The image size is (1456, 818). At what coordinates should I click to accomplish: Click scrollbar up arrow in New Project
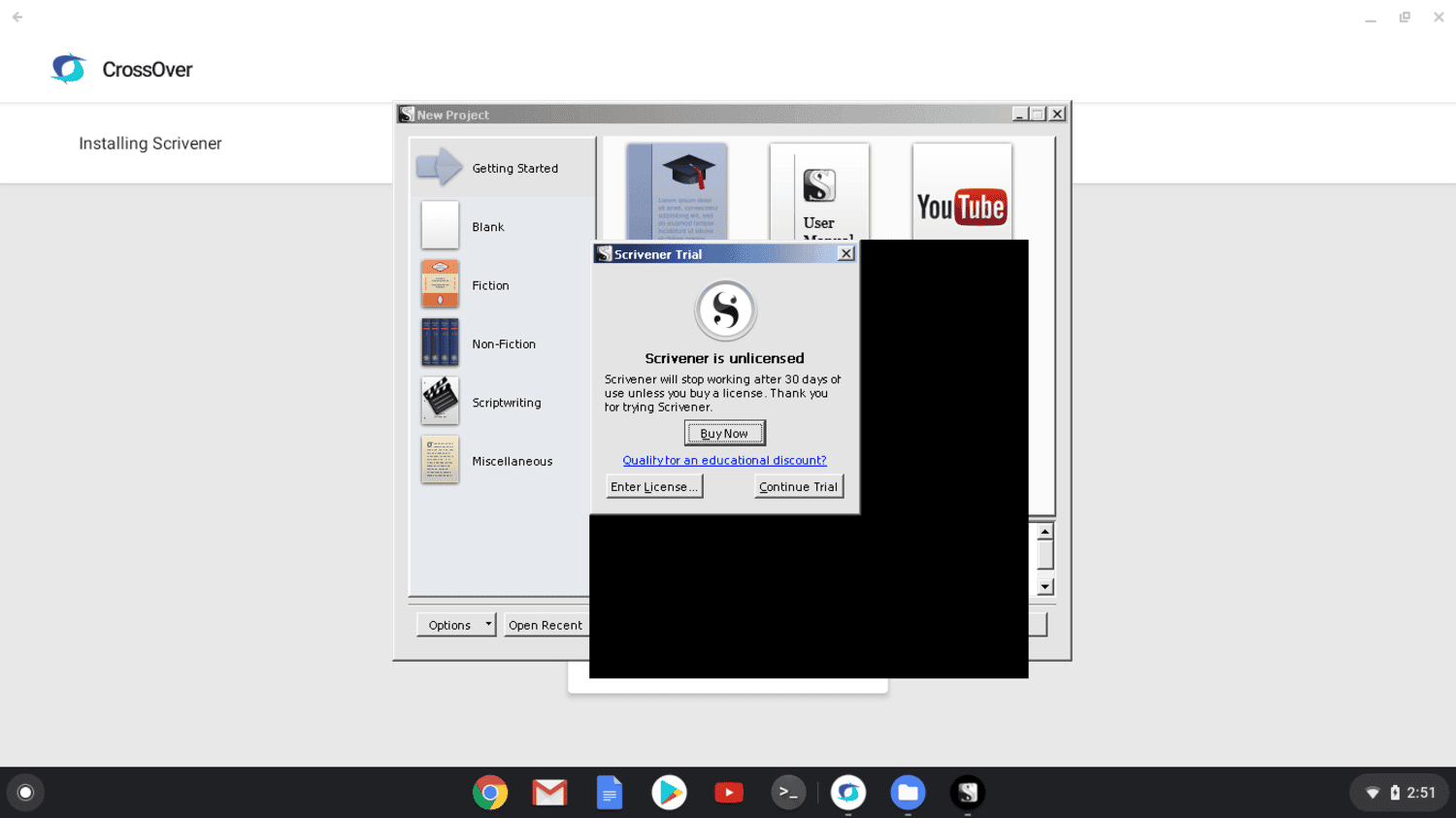click(x=1044, y=532)
